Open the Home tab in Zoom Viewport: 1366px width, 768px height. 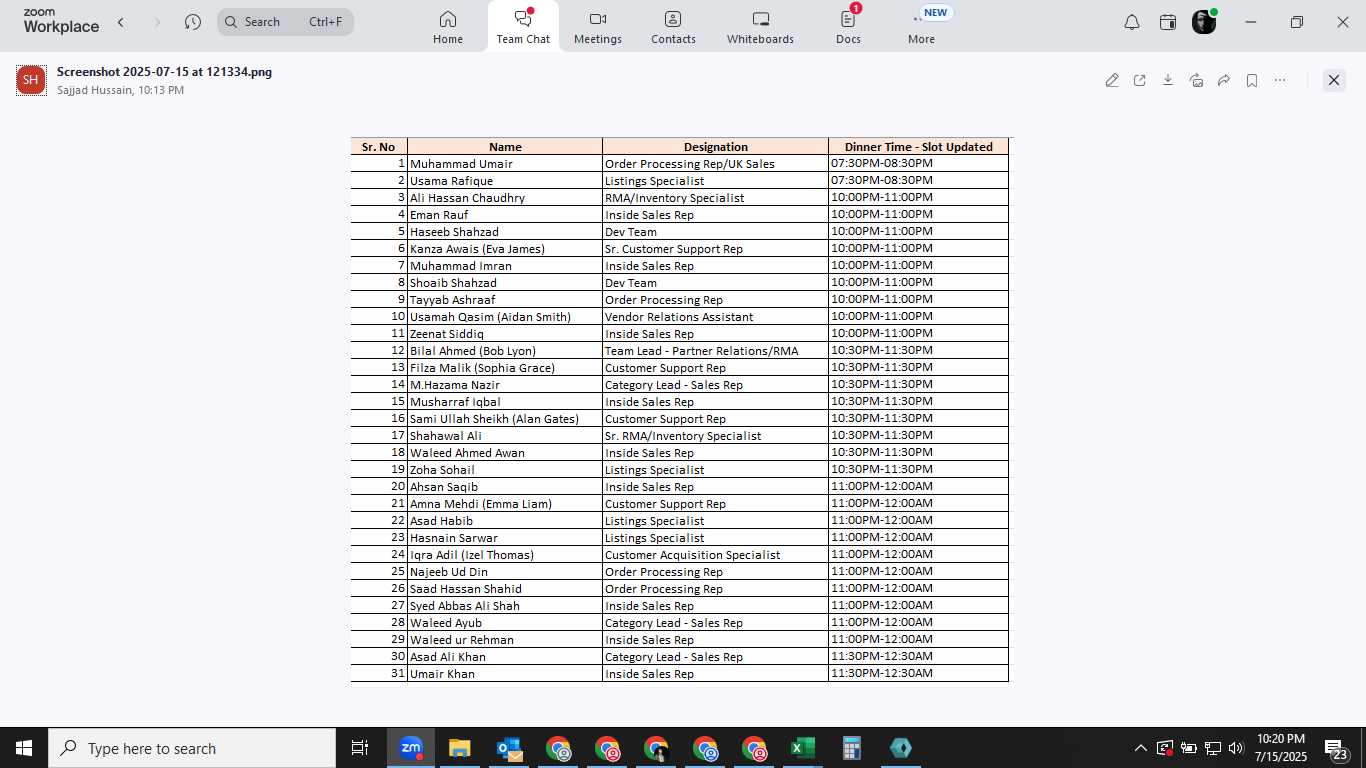pos(448,27)
